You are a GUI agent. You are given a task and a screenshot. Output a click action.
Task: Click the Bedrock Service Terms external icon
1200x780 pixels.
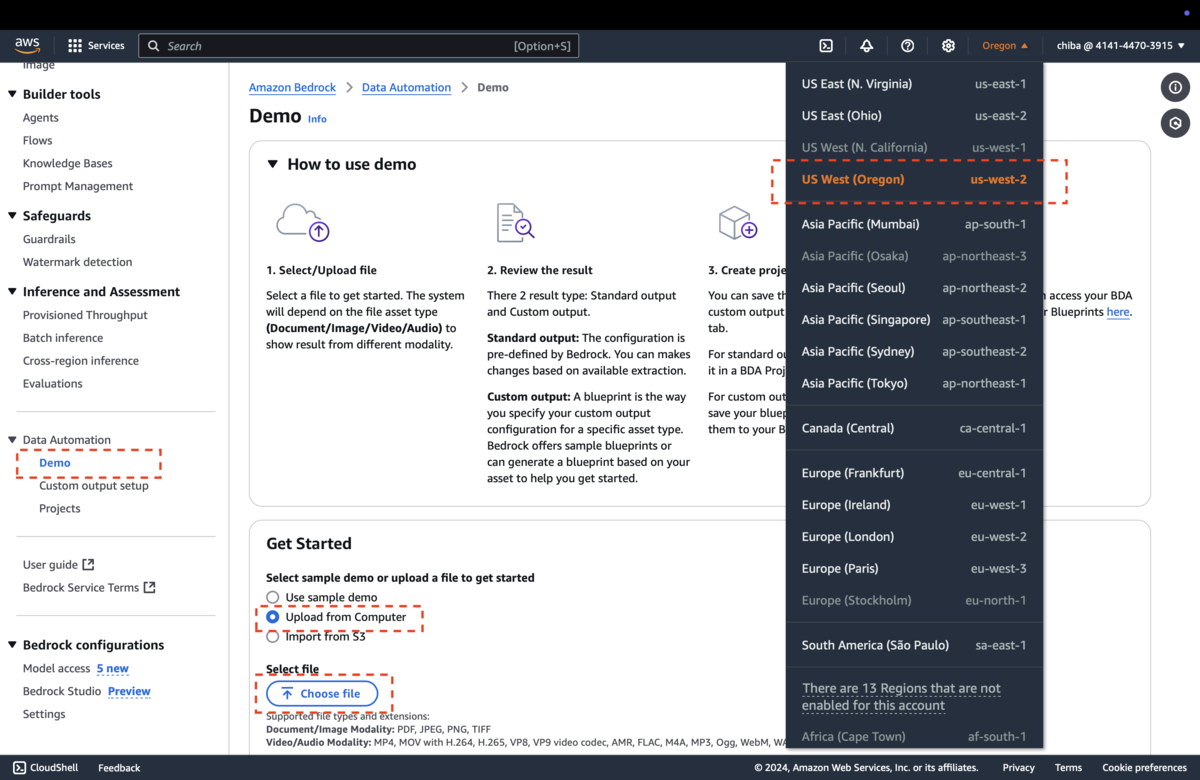tap(150, 587)
